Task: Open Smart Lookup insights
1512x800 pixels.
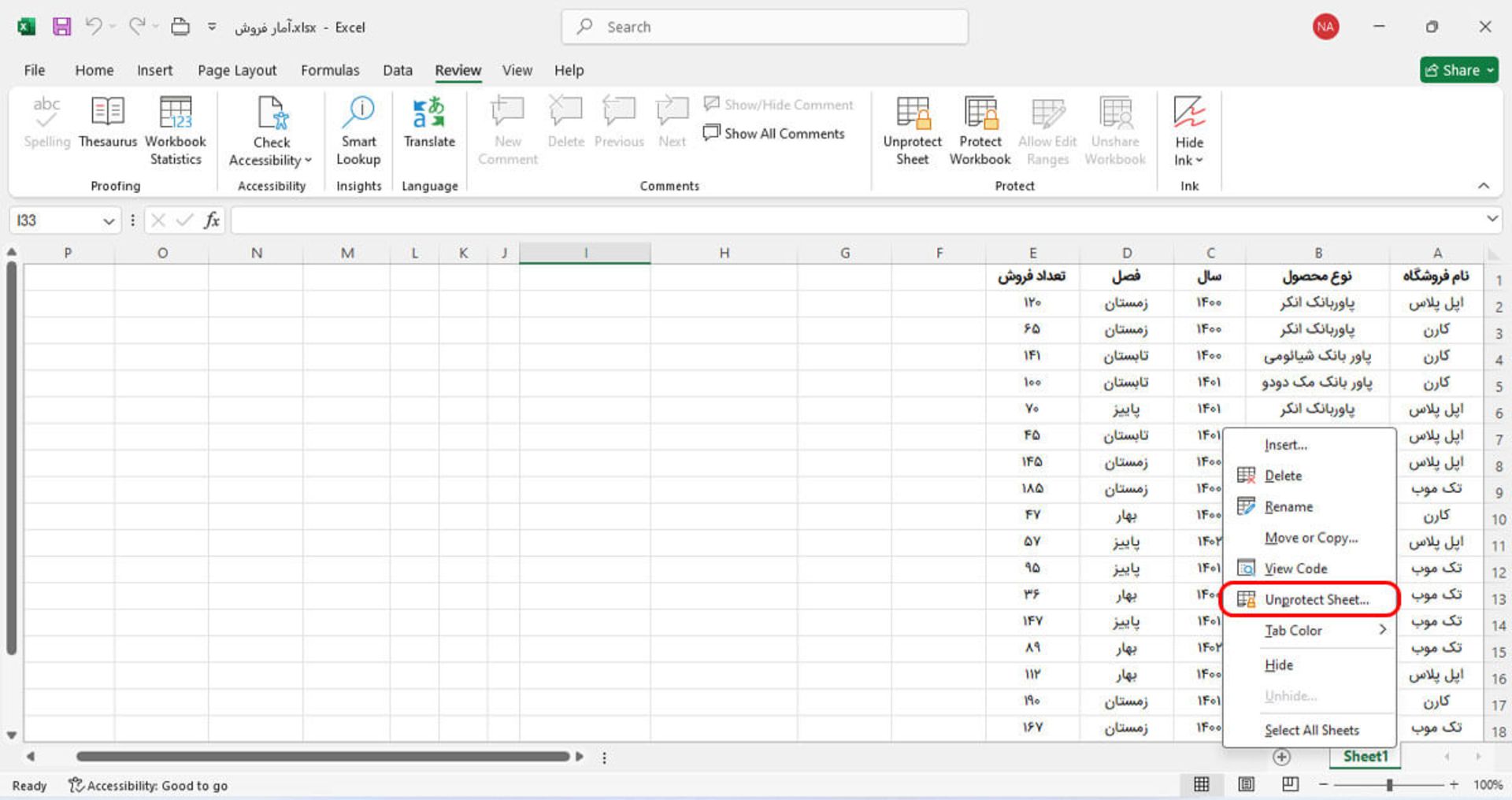Action: tap(358, 130)
